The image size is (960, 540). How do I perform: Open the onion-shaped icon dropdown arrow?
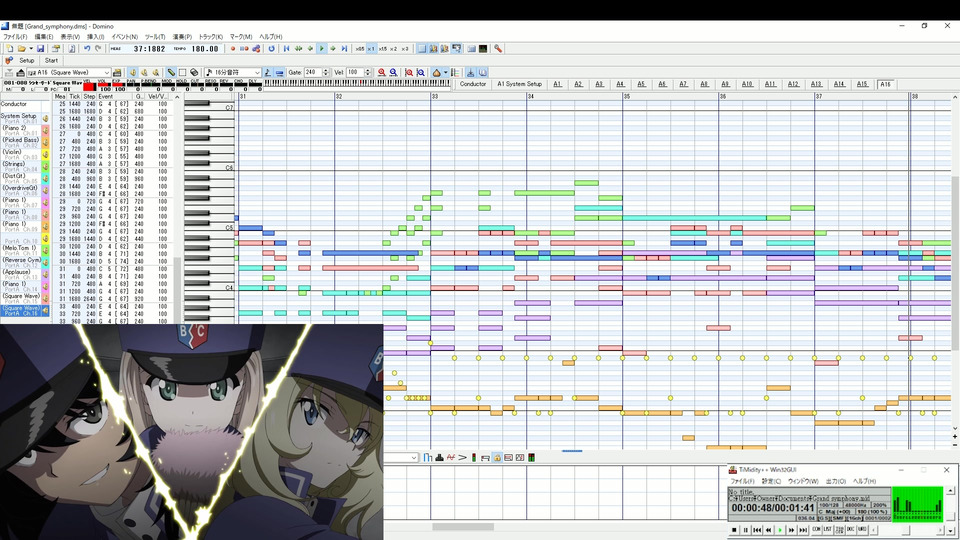(445, 72)
